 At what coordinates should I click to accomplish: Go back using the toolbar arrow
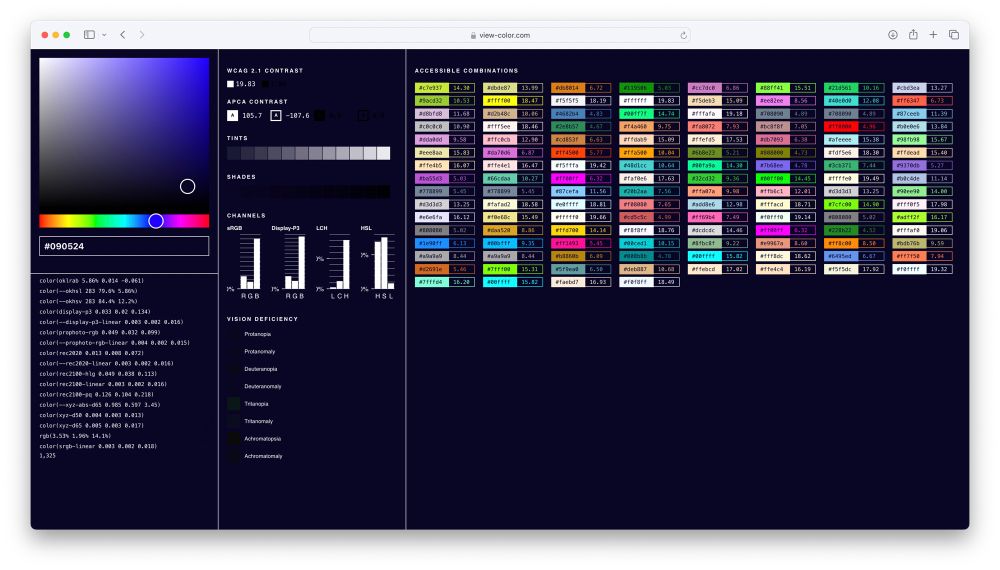[x=122, y=34]
